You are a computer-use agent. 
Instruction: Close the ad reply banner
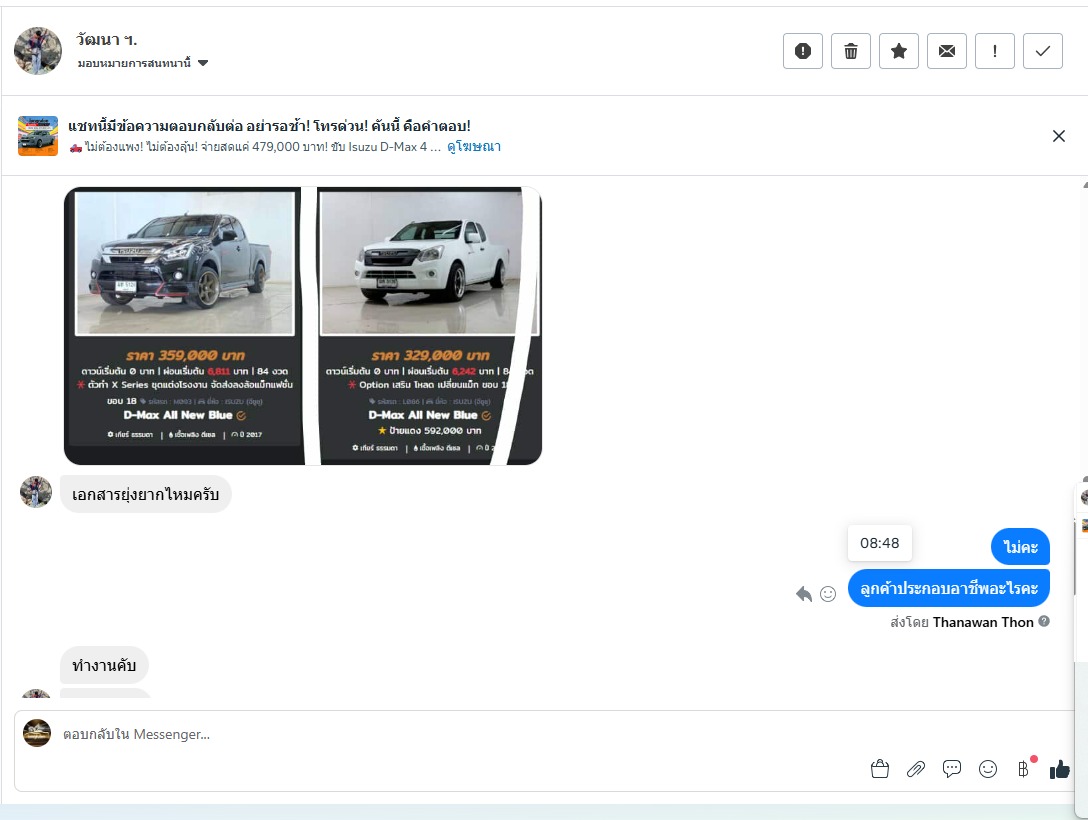click(x=1058, y=136)
